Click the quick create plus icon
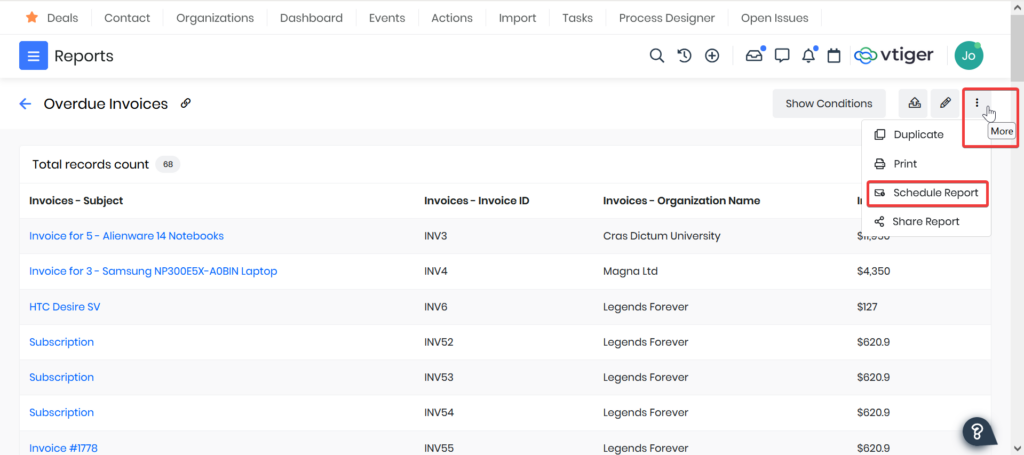 (x=712, y=56)
